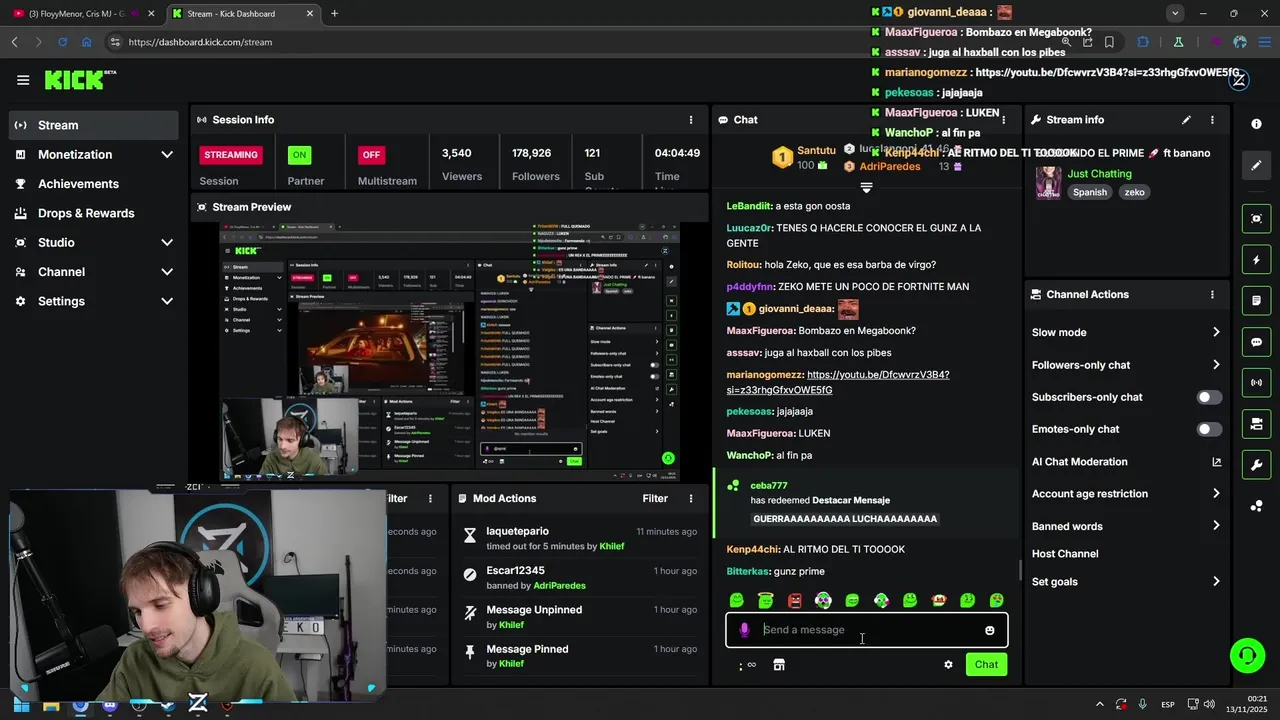Click the zeko stream tag
The image size is (1280, 720).
pos(1134,192)
